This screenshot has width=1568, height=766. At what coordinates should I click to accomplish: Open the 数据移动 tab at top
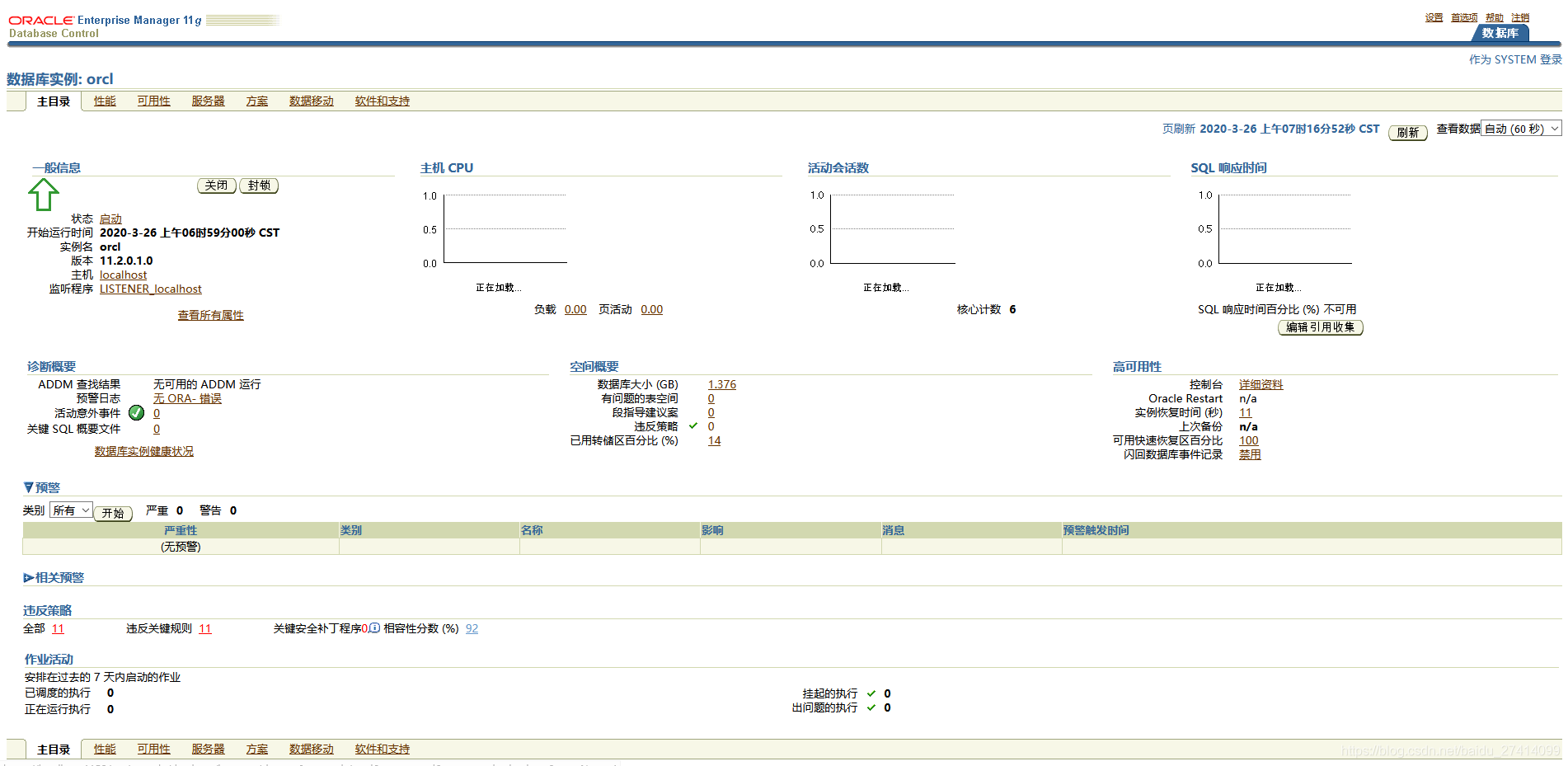tap(312, 101)
